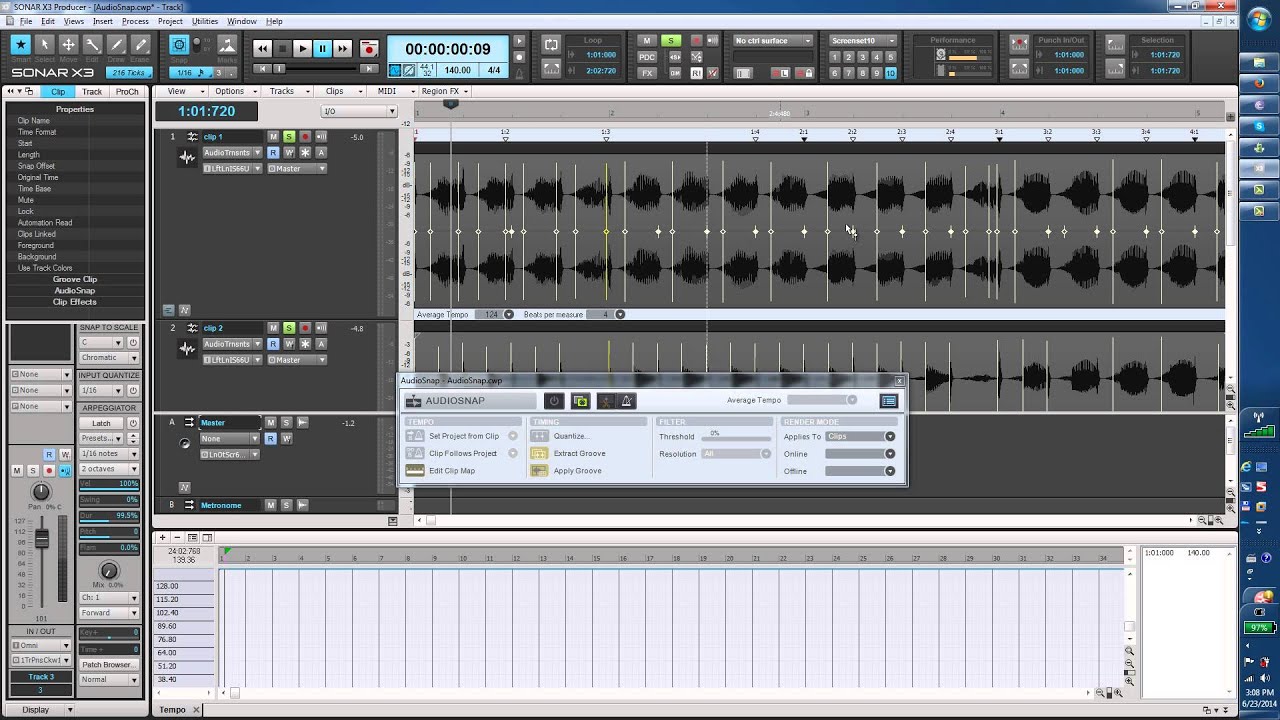Stop playback in transport
The image size is (1280, 720).
coord(282,48)
